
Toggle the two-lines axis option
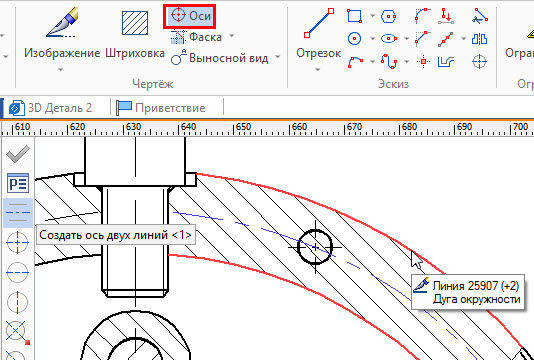[18, 213]
